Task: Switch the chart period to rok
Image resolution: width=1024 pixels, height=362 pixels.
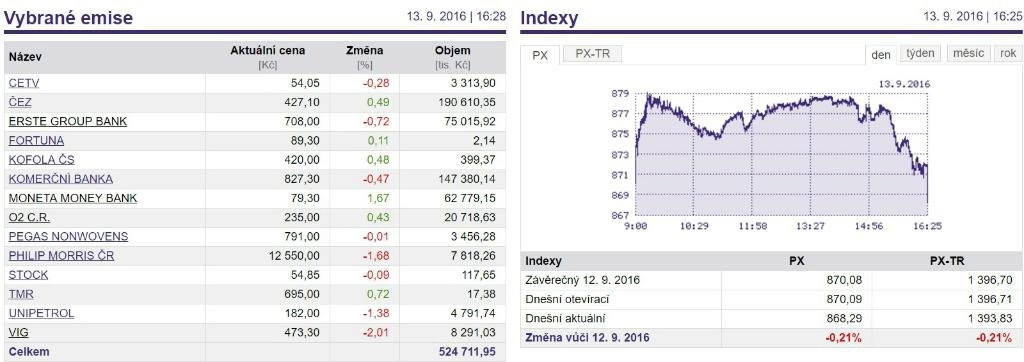Action: pos(1008,54)
